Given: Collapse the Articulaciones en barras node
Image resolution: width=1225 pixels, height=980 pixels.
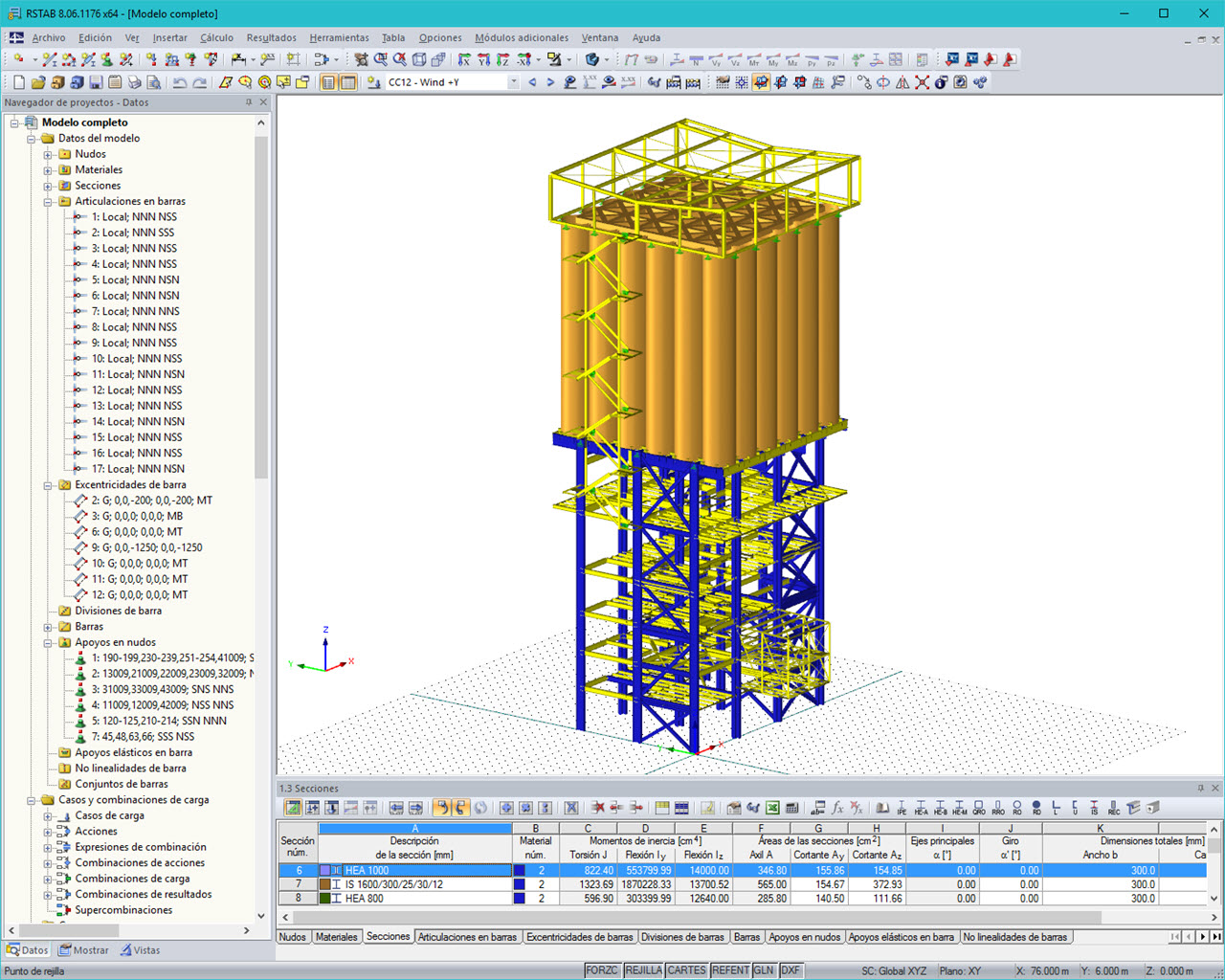Looking at the screenshot, I should pos(48,202).
